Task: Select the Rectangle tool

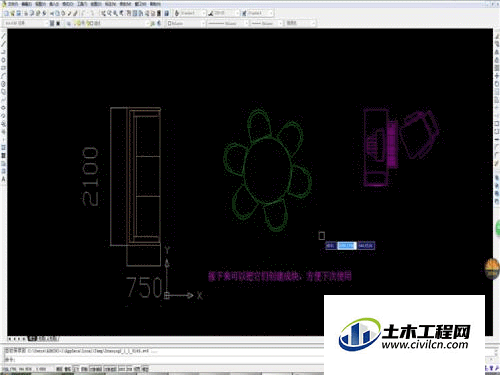Action: (4, 68)
